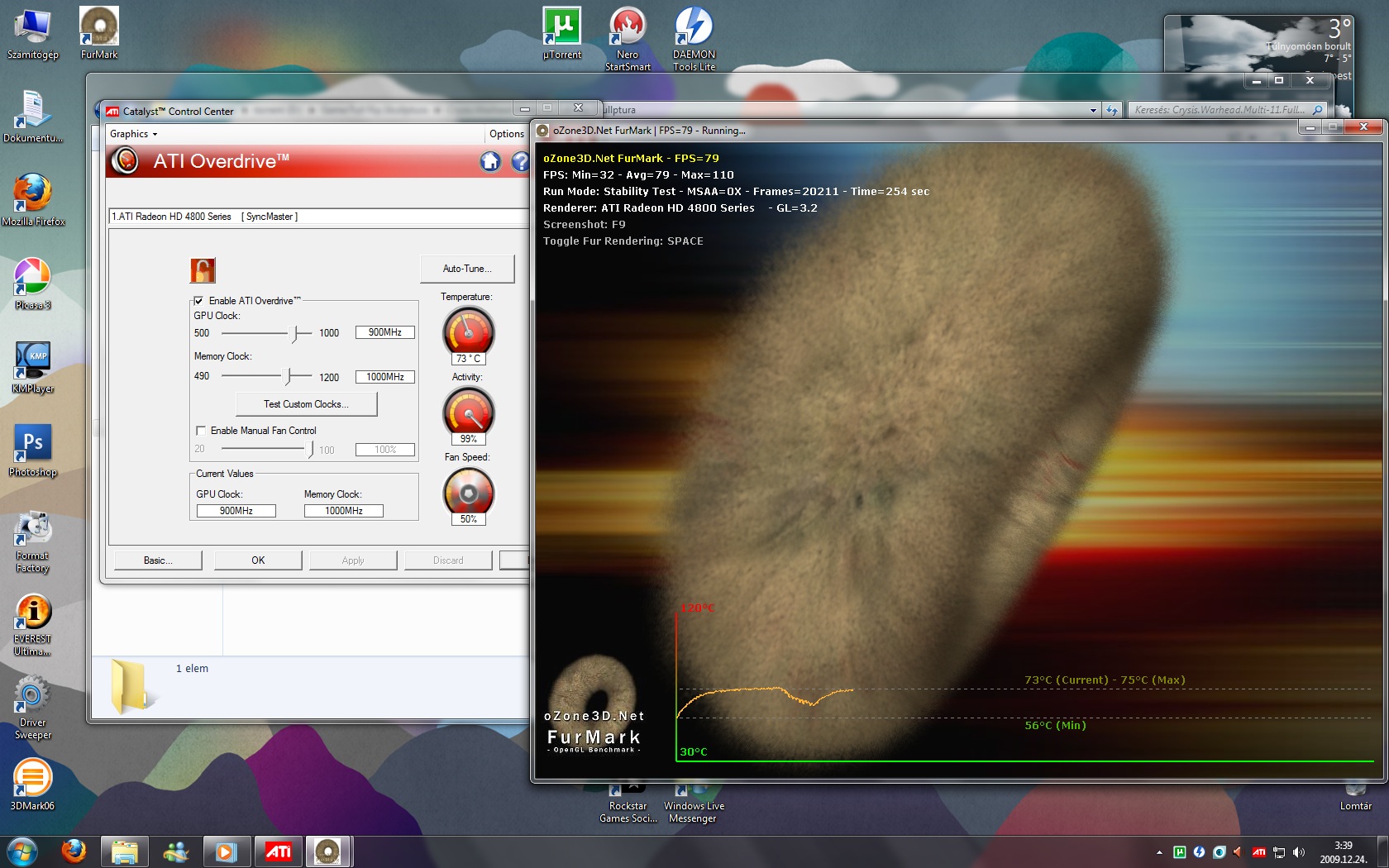Launch Mozilla Firefox from the desktop

coord(32,200)
